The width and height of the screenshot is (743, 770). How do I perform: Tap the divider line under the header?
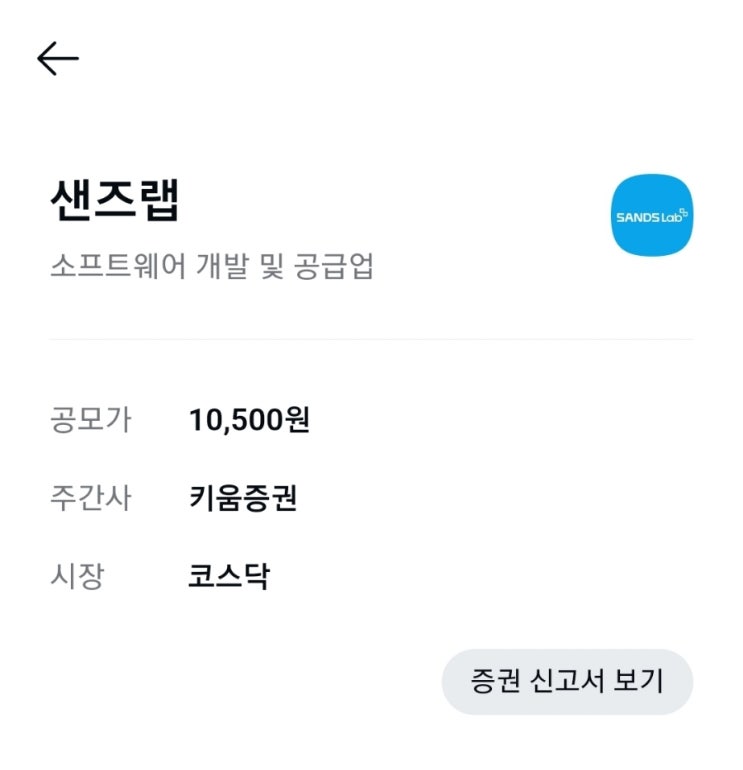click(371, 339)
